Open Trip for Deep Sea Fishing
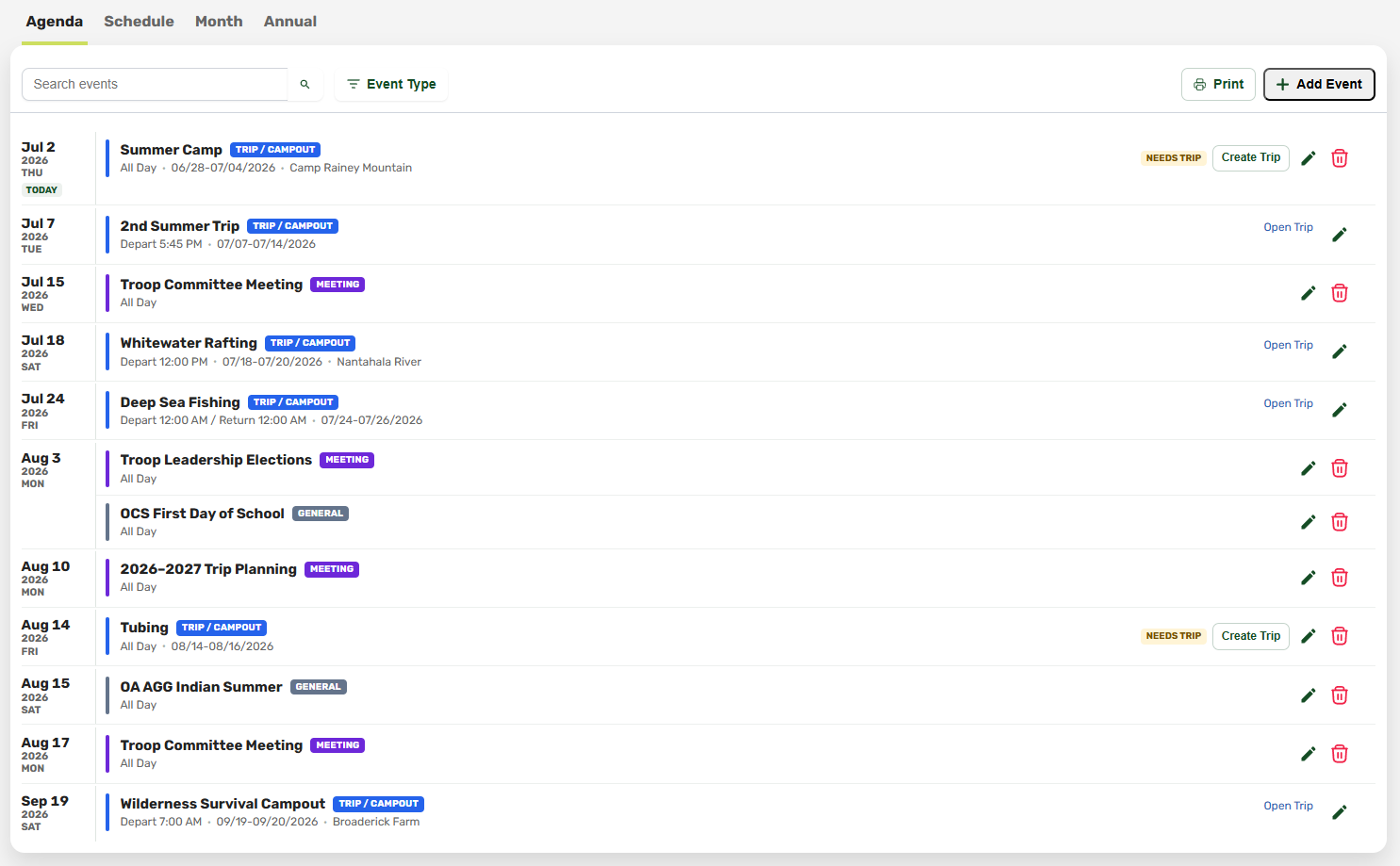 point(1288,403)
